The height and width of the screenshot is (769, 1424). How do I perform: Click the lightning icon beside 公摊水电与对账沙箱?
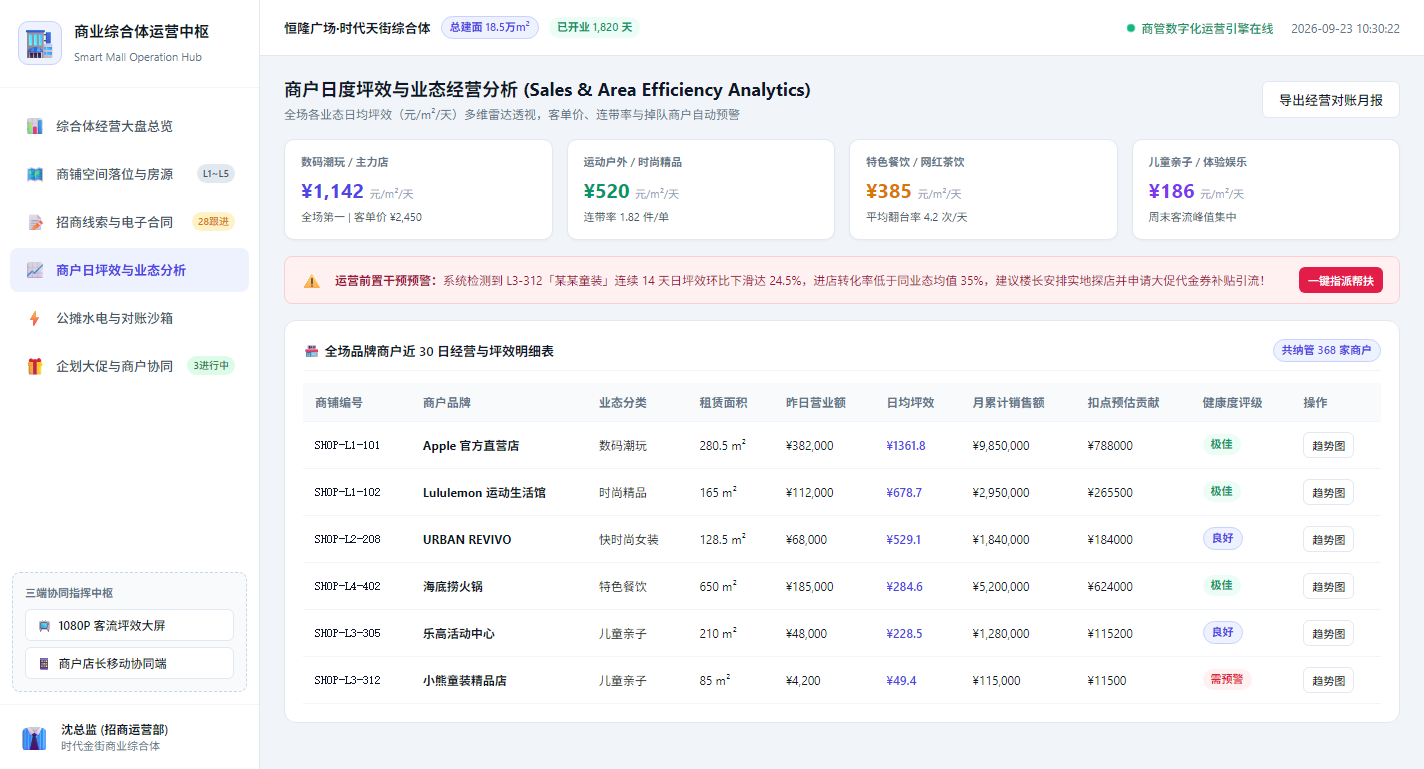click(x=35, y=318)
